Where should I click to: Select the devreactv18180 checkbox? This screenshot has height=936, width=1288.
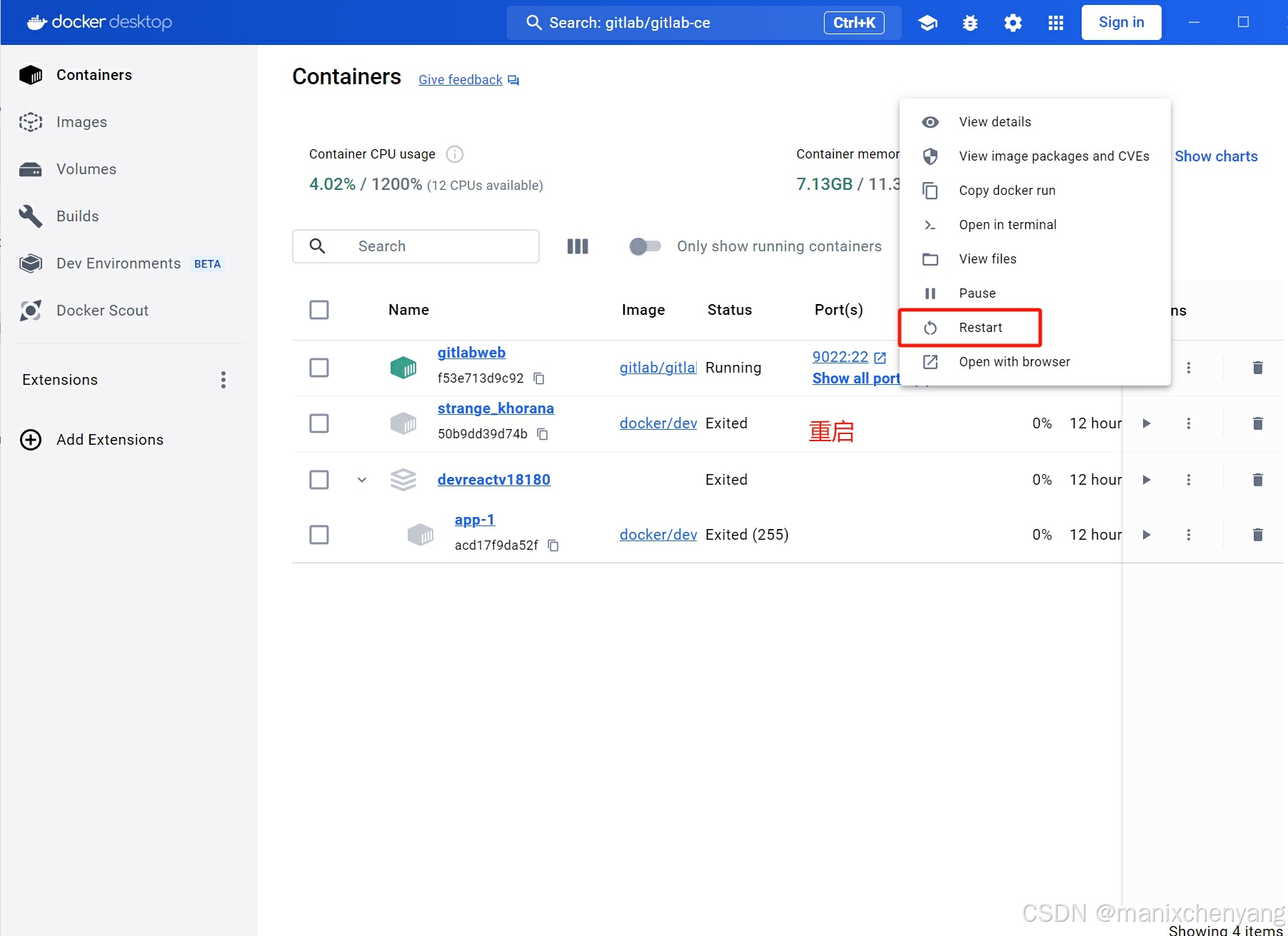[x=319, y=480]
